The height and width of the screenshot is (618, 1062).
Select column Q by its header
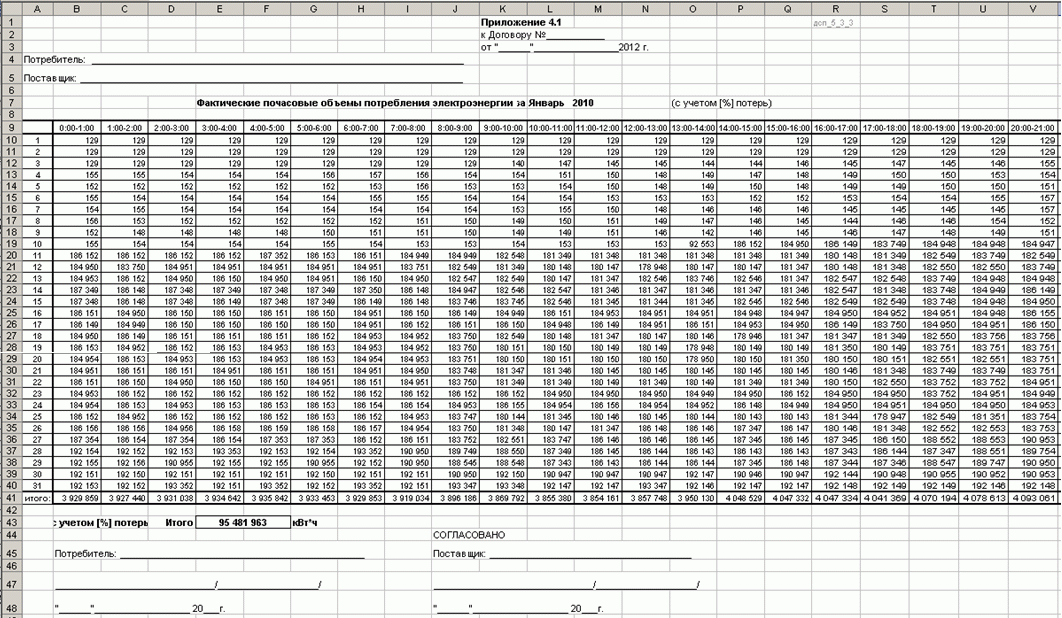click(x=788, y=8)
